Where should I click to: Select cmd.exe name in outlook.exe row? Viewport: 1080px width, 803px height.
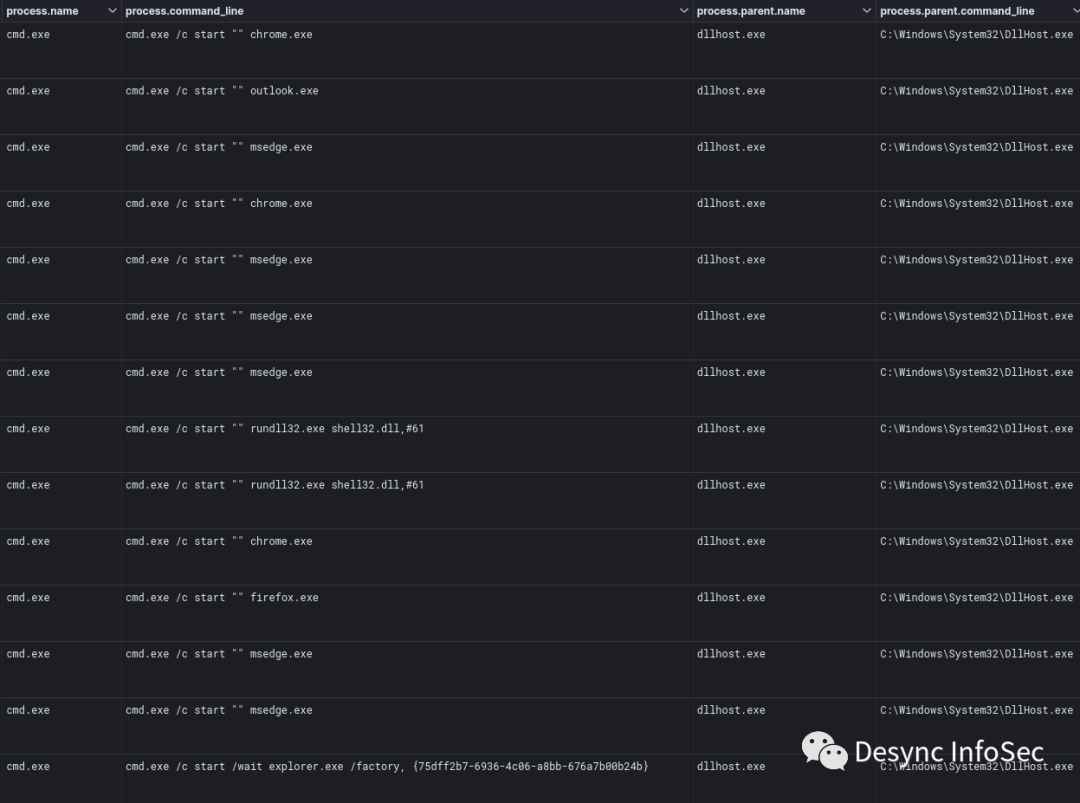click(28, 91)
